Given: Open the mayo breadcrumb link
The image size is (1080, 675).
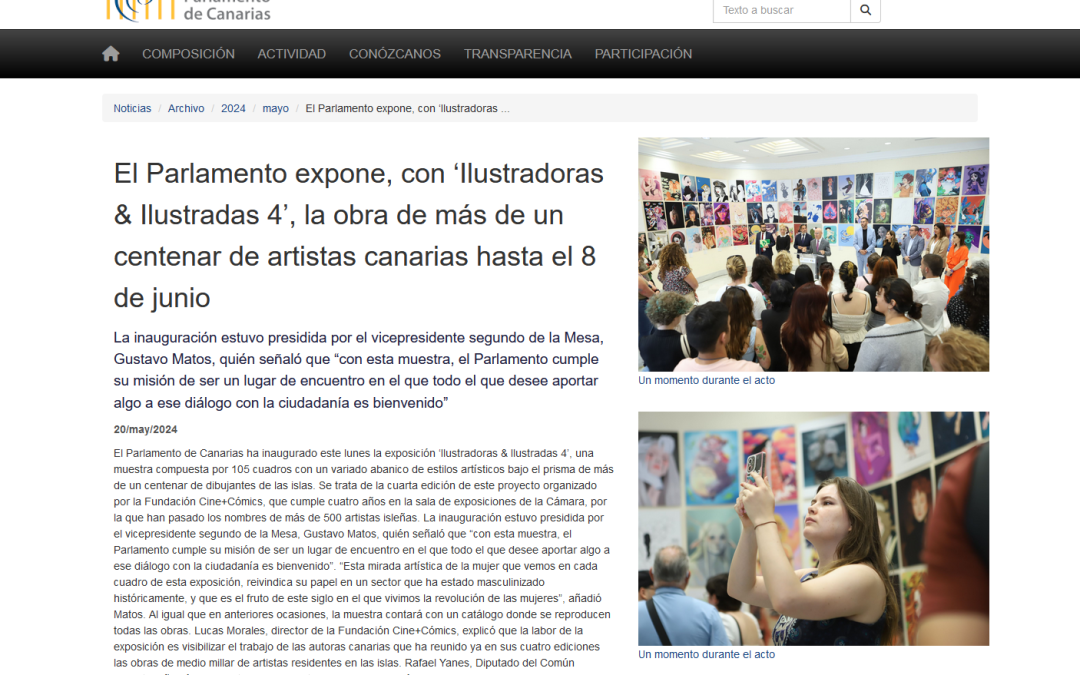Looking at the screenshot, I should [276, 108].
